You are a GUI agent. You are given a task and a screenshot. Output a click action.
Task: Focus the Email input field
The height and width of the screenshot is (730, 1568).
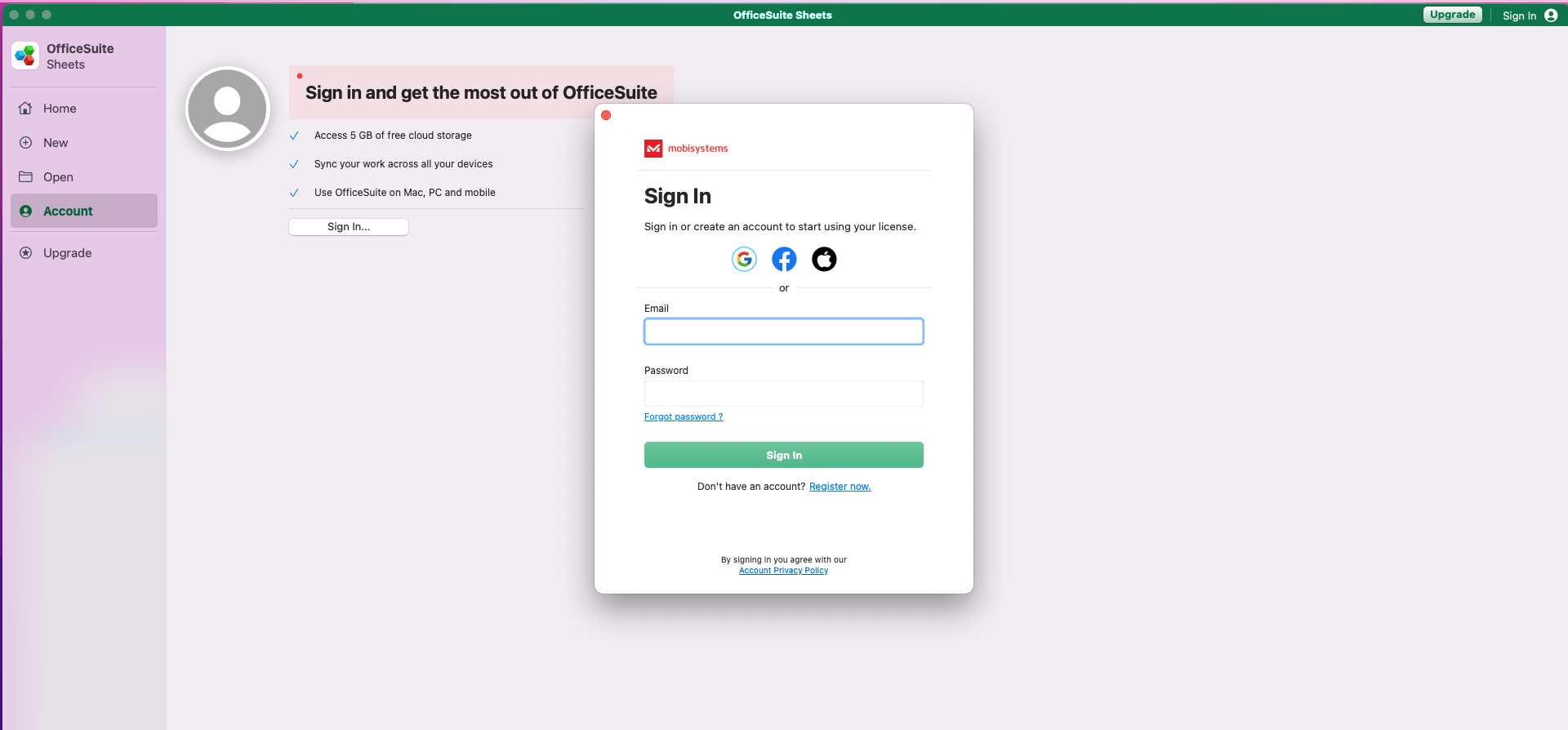(x=784, y=332)
